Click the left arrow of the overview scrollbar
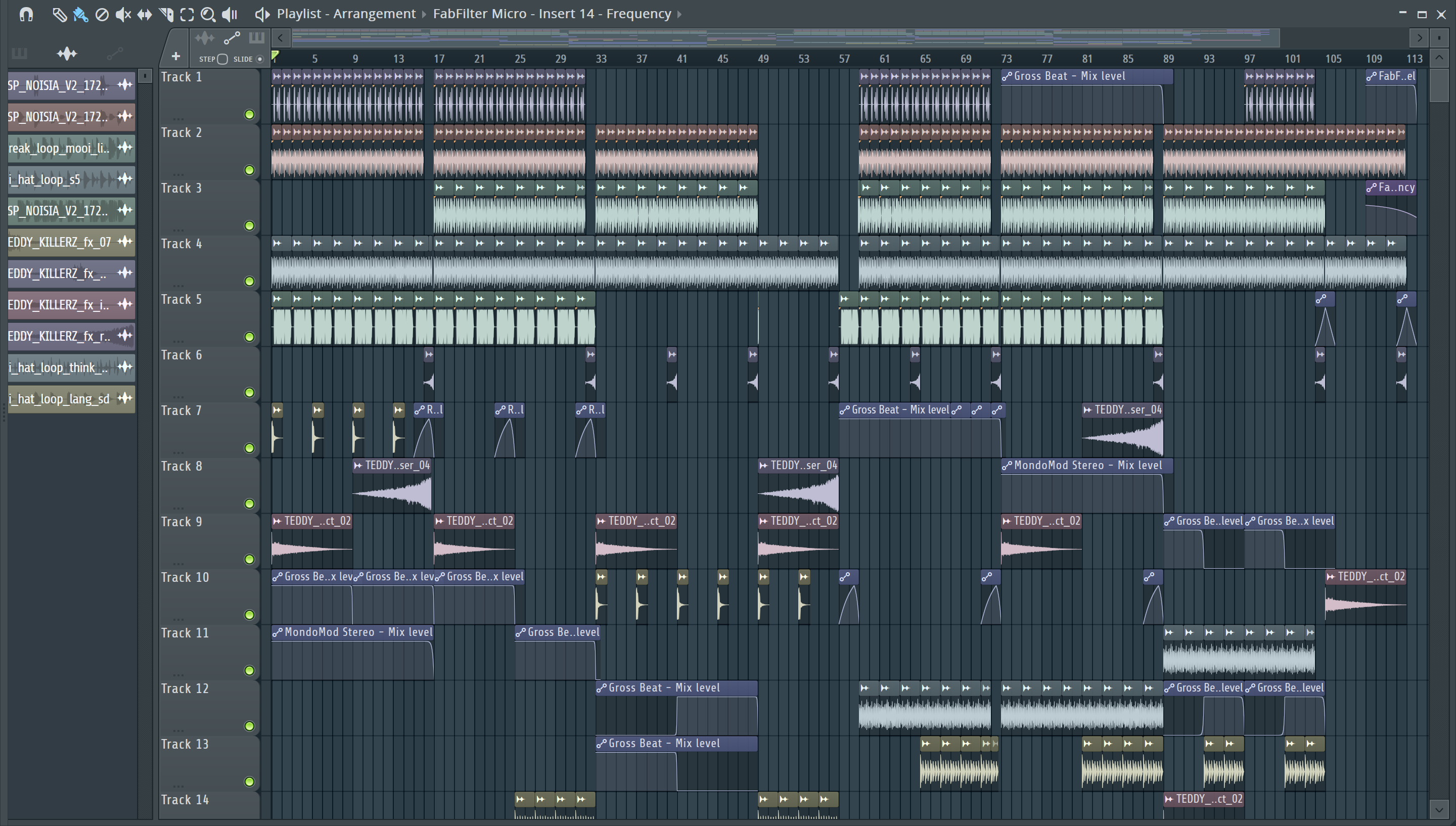 281,38
